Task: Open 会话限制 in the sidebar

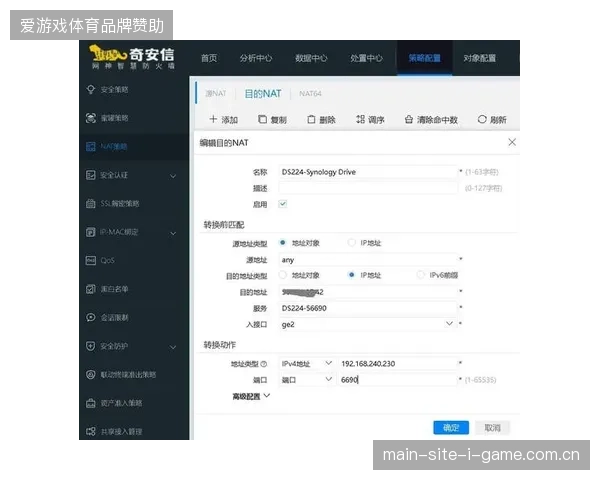Action: (114, 318)
